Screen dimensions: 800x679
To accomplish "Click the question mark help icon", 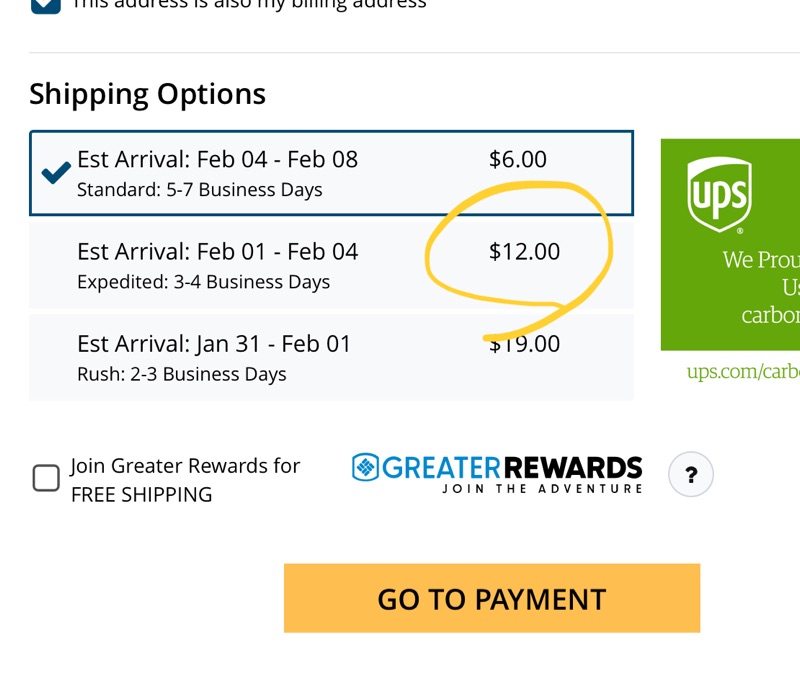I will 690,475.
